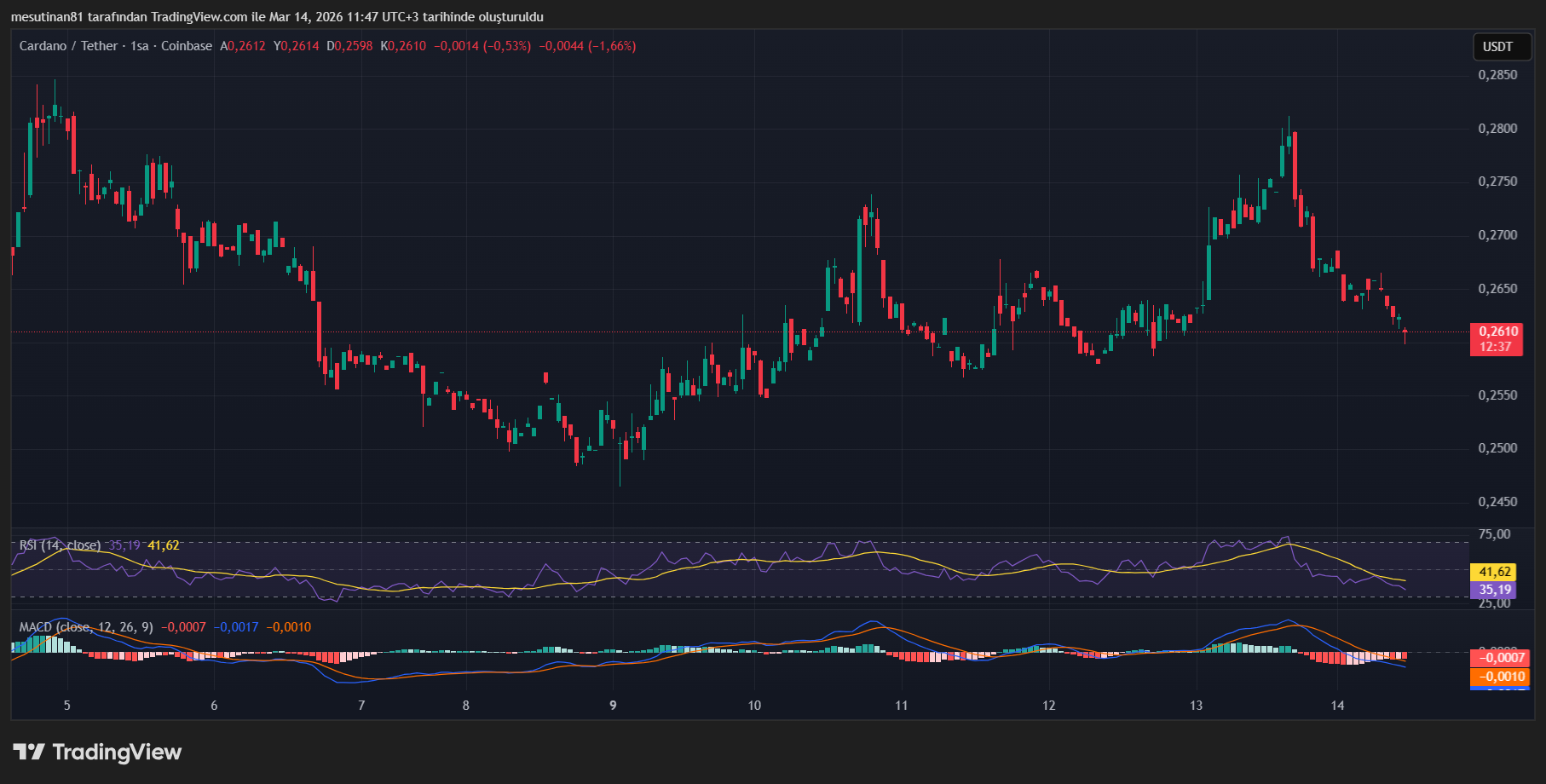Click the TradingView wordmark text

[117, 752]
